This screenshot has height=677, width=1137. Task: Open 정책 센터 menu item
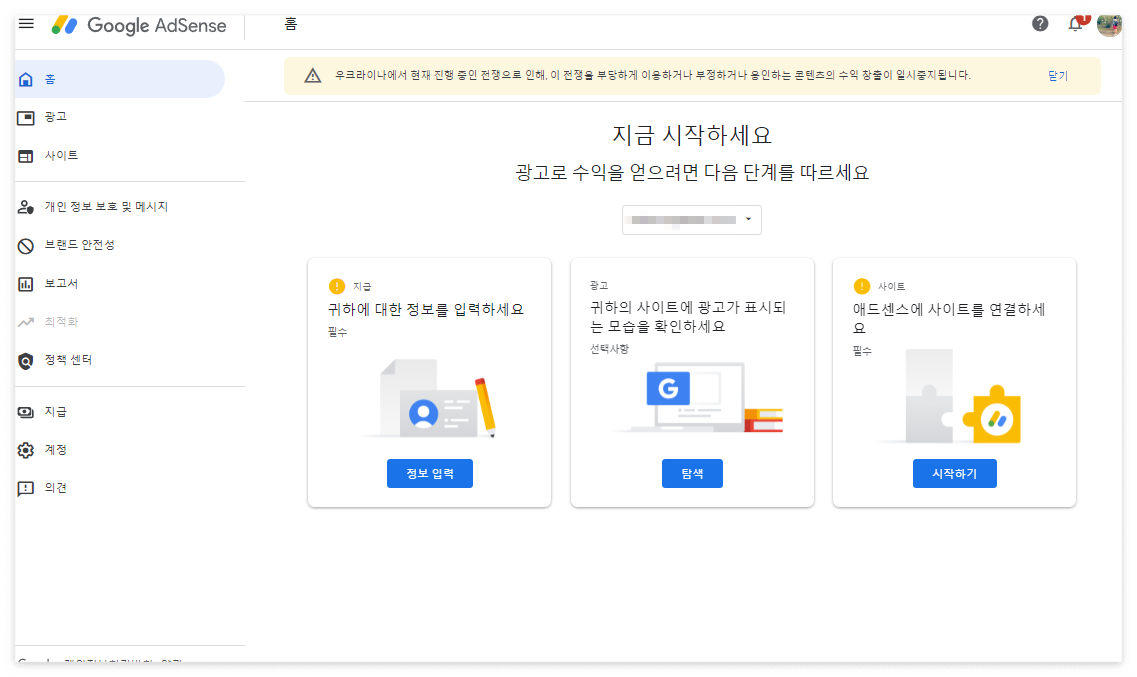(x=68, y=360)
